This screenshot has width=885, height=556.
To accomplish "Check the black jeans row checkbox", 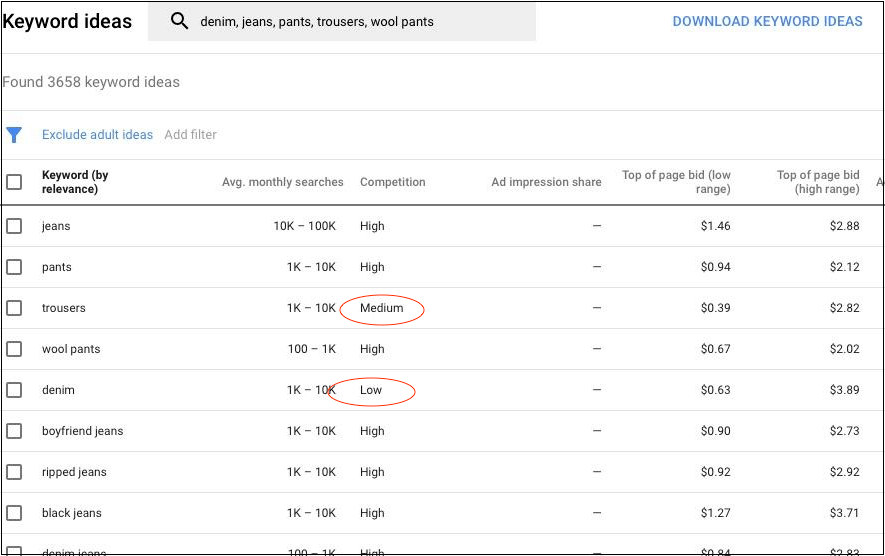I will [14, 513].
